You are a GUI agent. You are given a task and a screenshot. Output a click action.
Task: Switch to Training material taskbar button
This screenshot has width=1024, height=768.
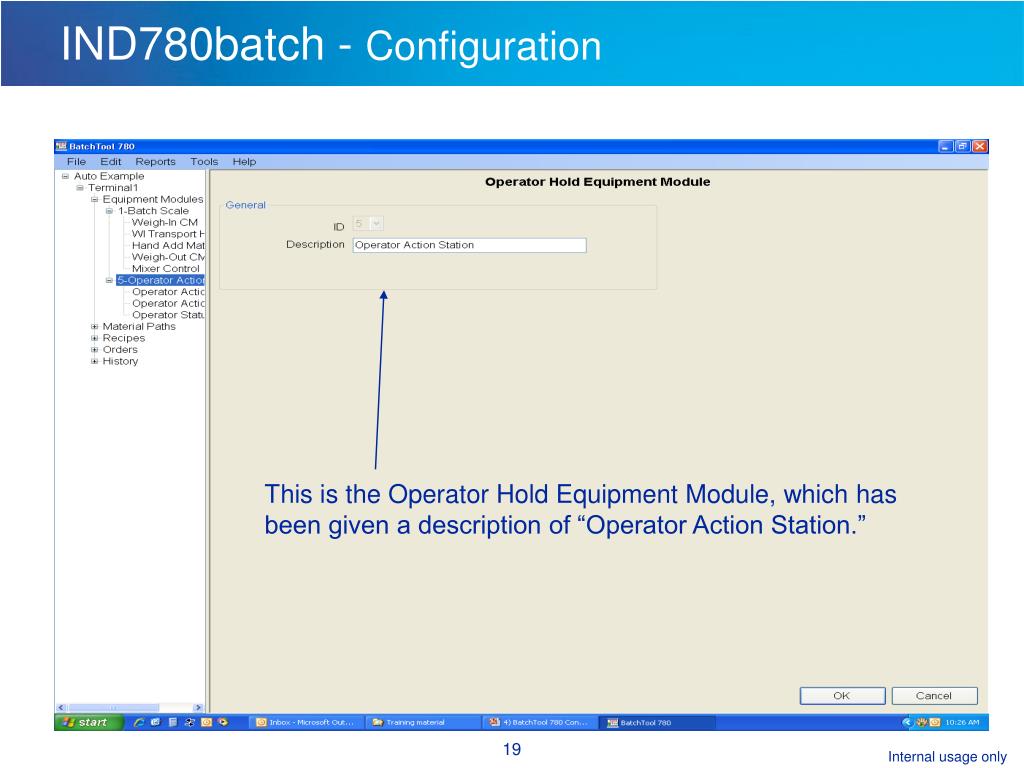coord(423,722)
